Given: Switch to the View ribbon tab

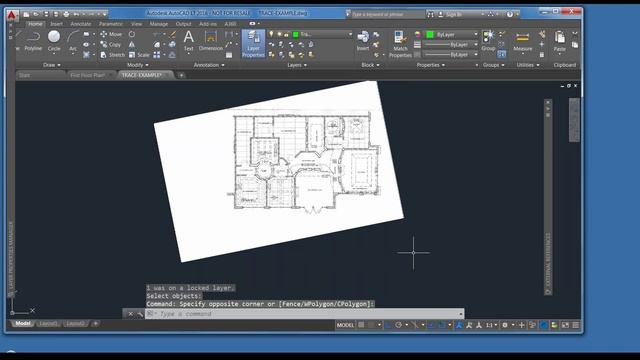Looking at the screenshot, I should pyautogui.click(x=137, y=24).
